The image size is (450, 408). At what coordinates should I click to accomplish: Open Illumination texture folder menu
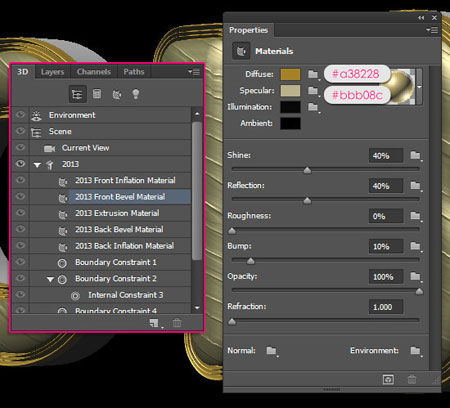[313, 107]
